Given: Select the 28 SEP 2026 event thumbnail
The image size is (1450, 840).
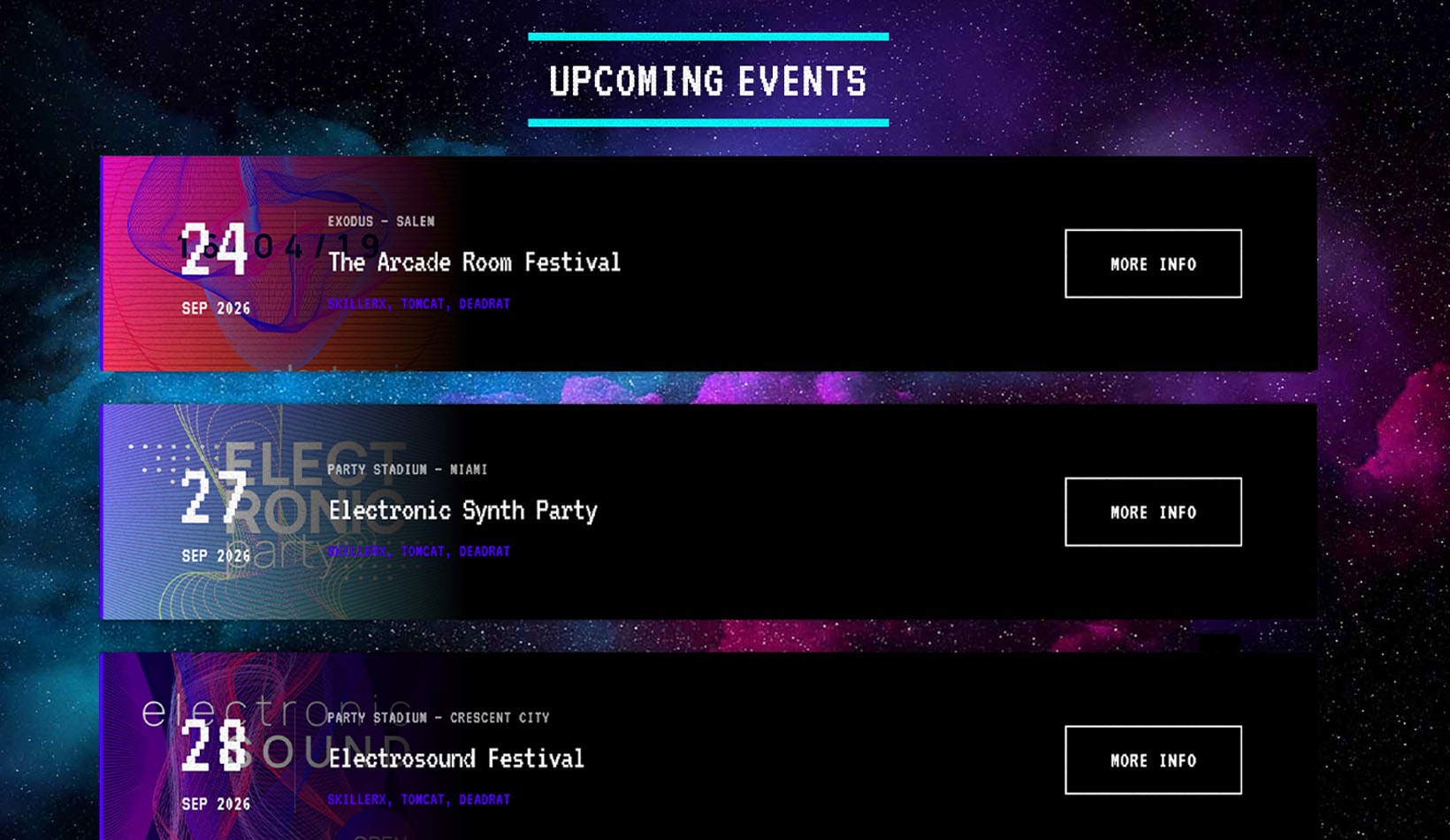Looking at the screenshot, I should (x=215, y=760).
